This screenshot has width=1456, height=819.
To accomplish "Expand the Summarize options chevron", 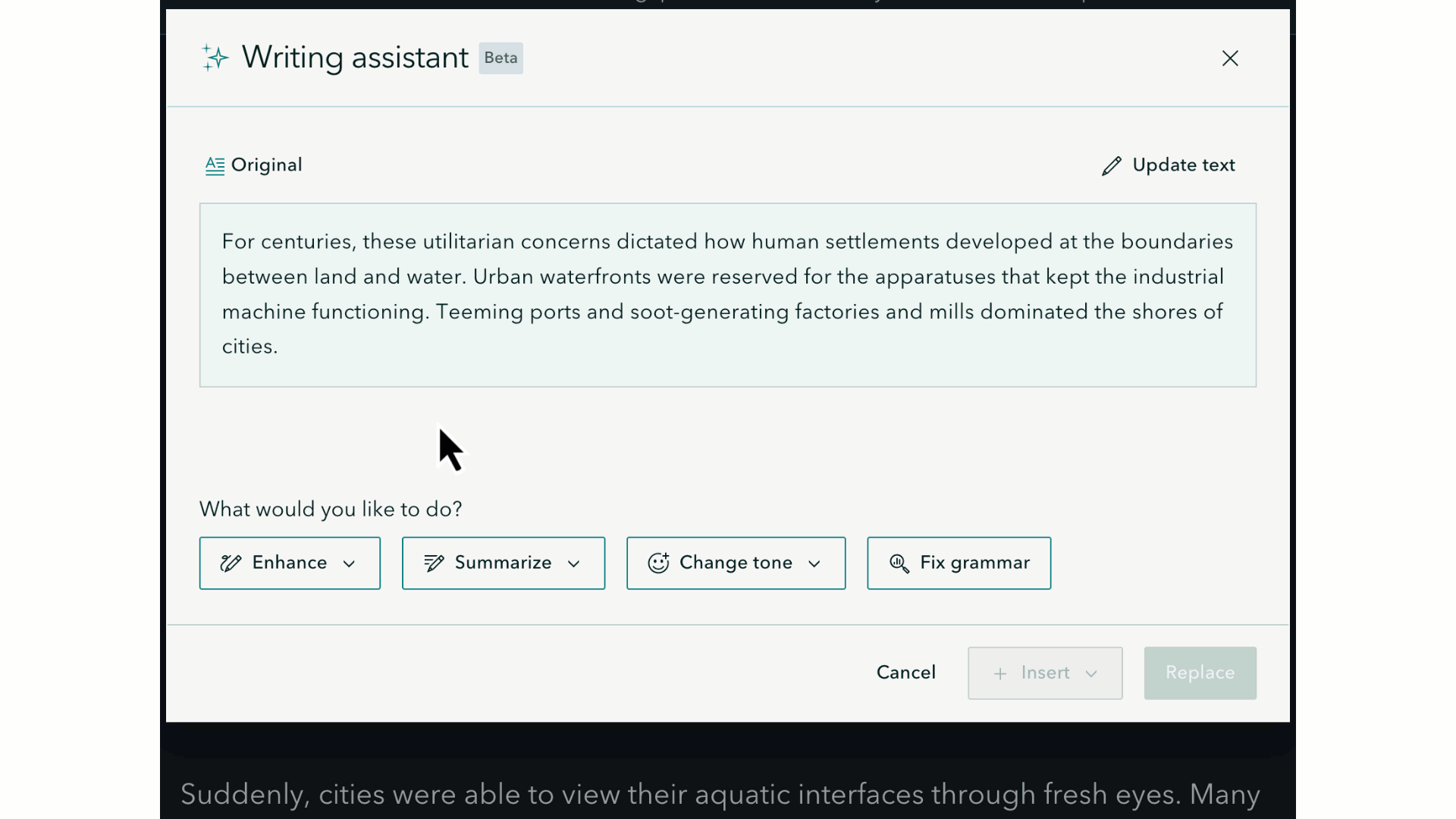I will [x=573, y=564].
